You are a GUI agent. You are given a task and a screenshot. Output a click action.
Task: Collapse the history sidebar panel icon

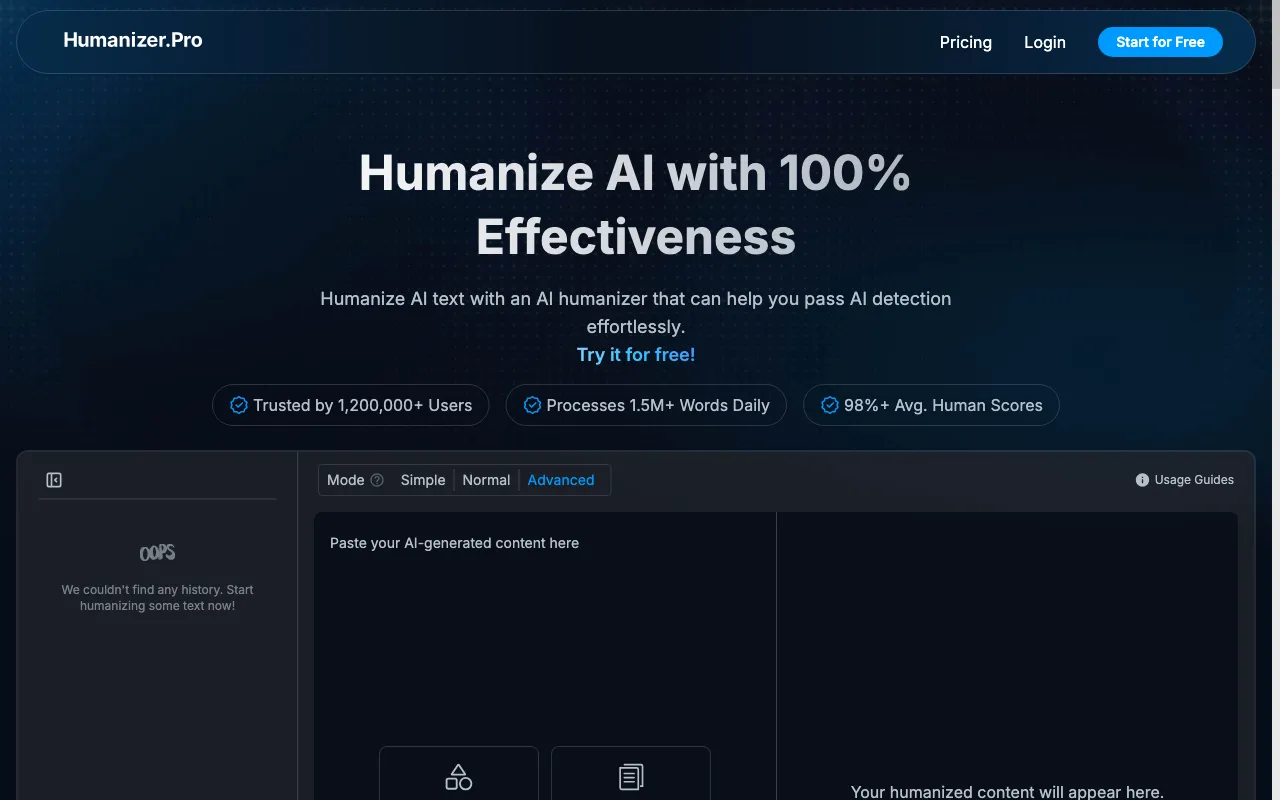[x=54, y=480]
